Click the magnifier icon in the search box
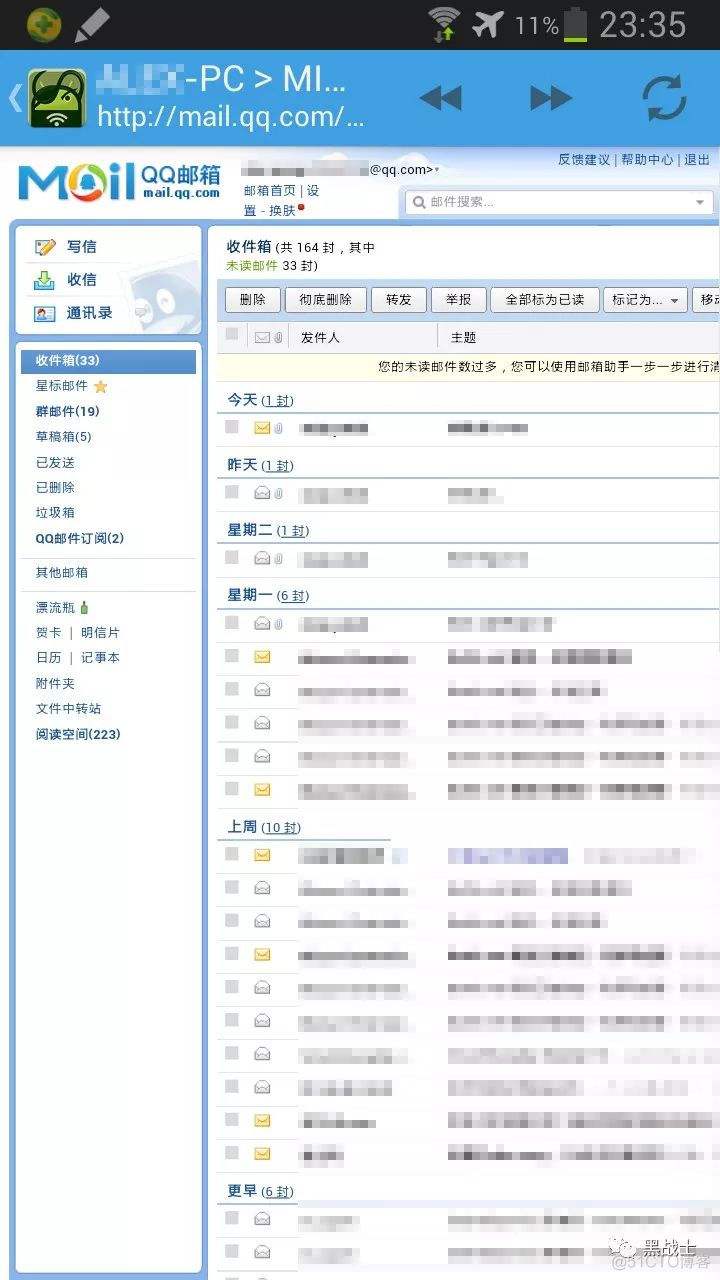 coord(418,202)
